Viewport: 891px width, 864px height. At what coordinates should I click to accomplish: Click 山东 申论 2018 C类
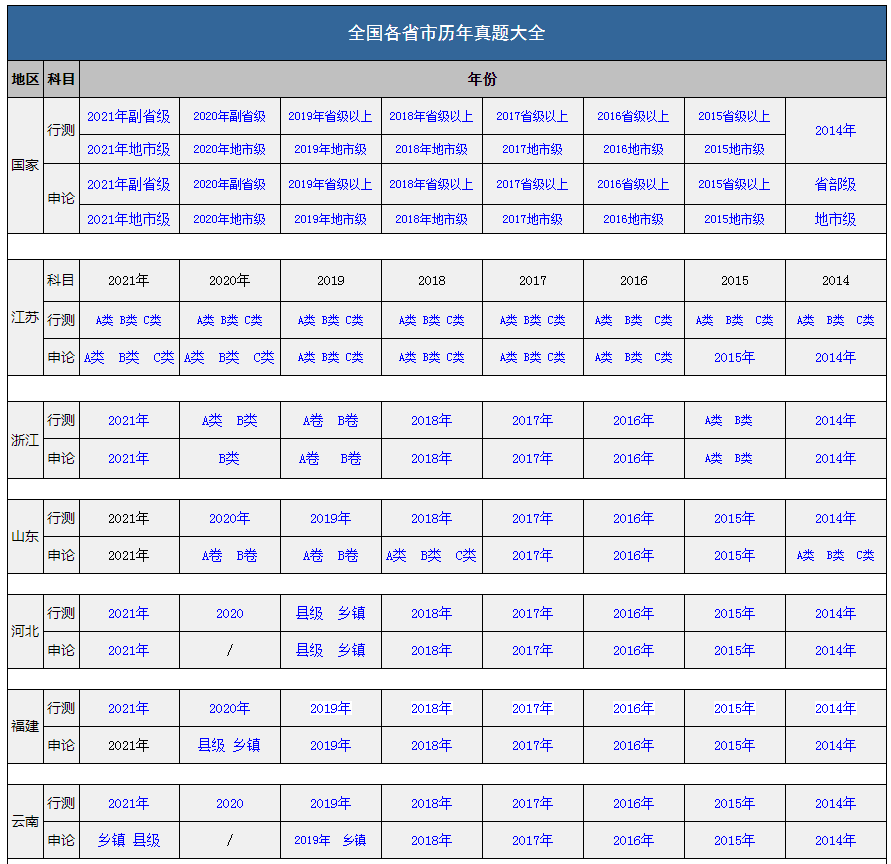click(466, 555)
